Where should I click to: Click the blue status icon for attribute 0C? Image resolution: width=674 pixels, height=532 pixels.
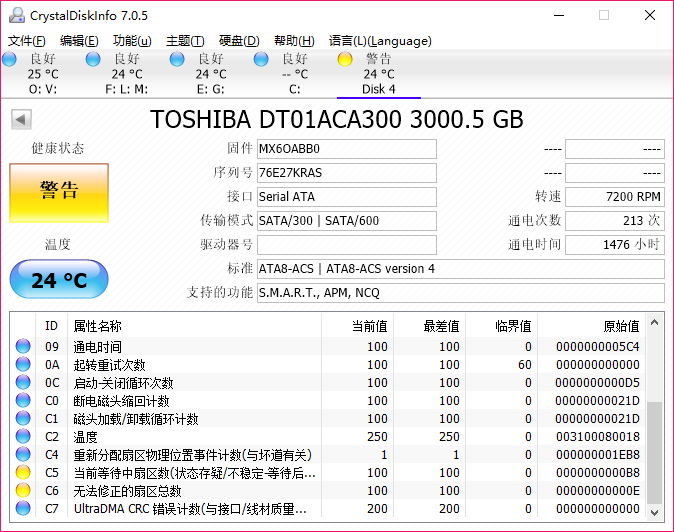(x=23, y=382)
